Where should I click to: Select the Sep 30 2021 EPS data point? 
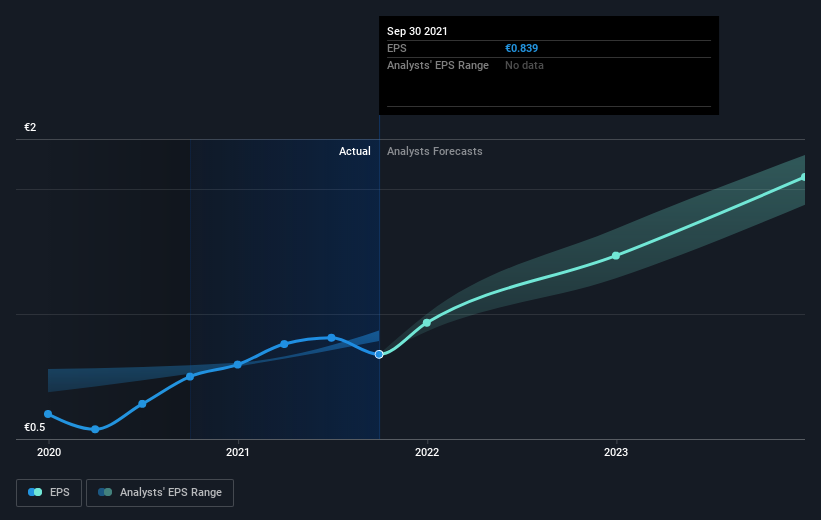click(379, 355)
